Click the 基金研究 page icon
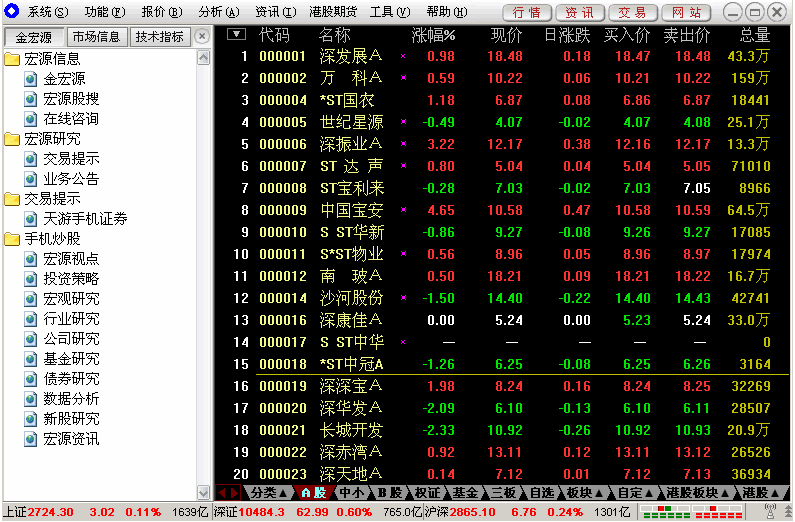Image resolution: width=795 pixels, height=522 pixels. (x=31, y=359)
